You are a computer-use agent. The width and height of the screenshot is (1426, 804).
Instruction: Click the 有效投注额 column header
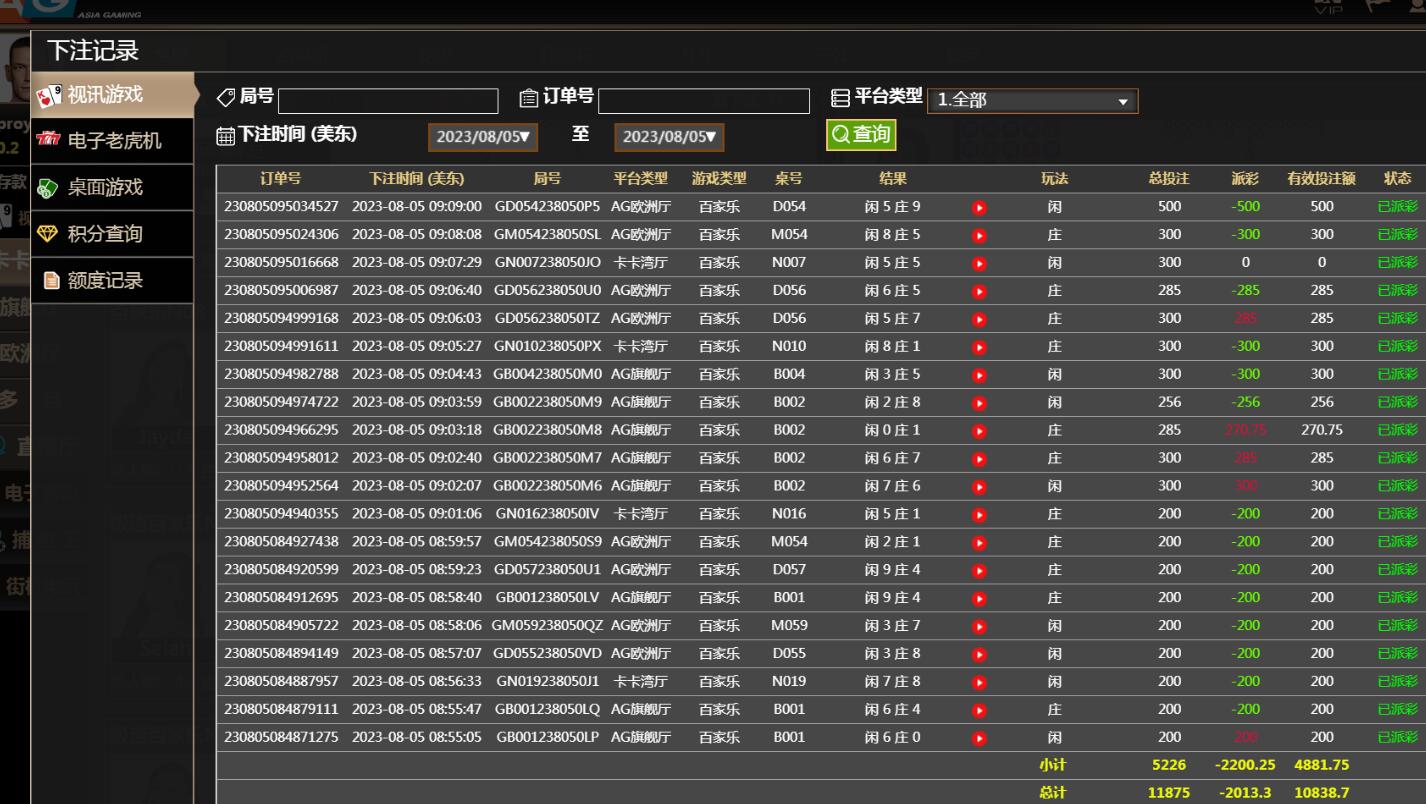point(1322,179)
